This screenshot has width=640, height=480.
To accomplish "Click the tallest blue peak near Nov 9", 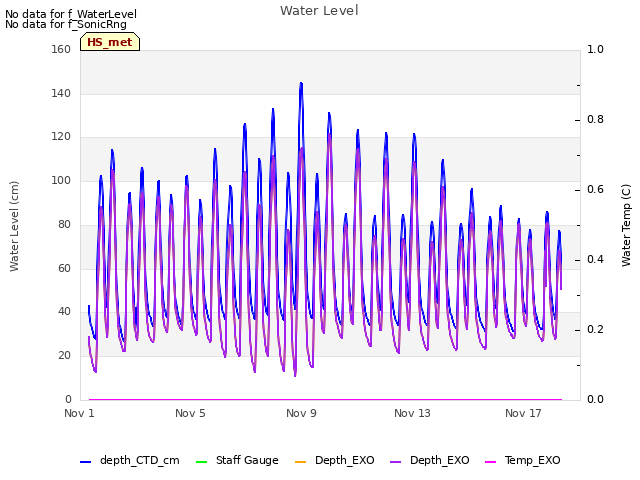I will [x=301, y=83].
